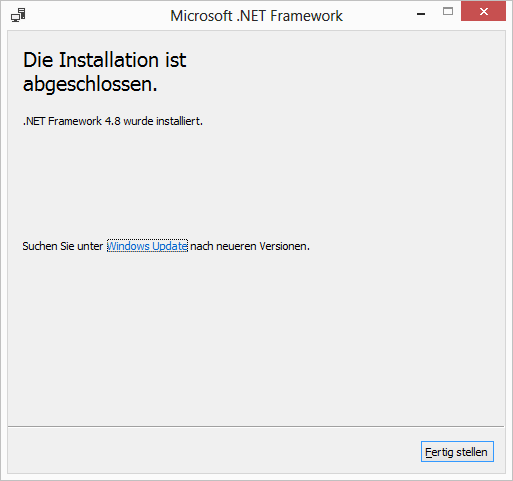Maximize the installer window
This screenshot has height=481, width=513.
pyautogui.click(x=448, y=12)
